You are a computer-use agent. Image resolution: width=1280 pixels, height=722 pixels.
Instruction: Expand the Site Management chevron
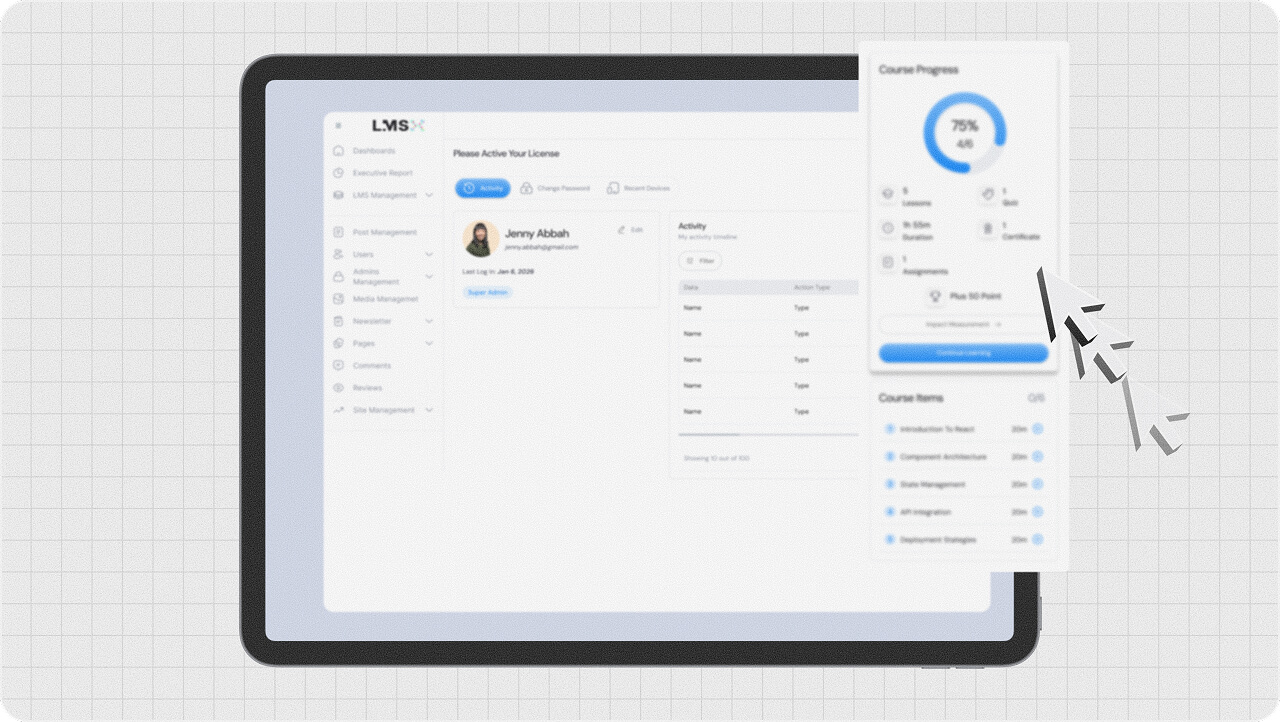[429, 410]
